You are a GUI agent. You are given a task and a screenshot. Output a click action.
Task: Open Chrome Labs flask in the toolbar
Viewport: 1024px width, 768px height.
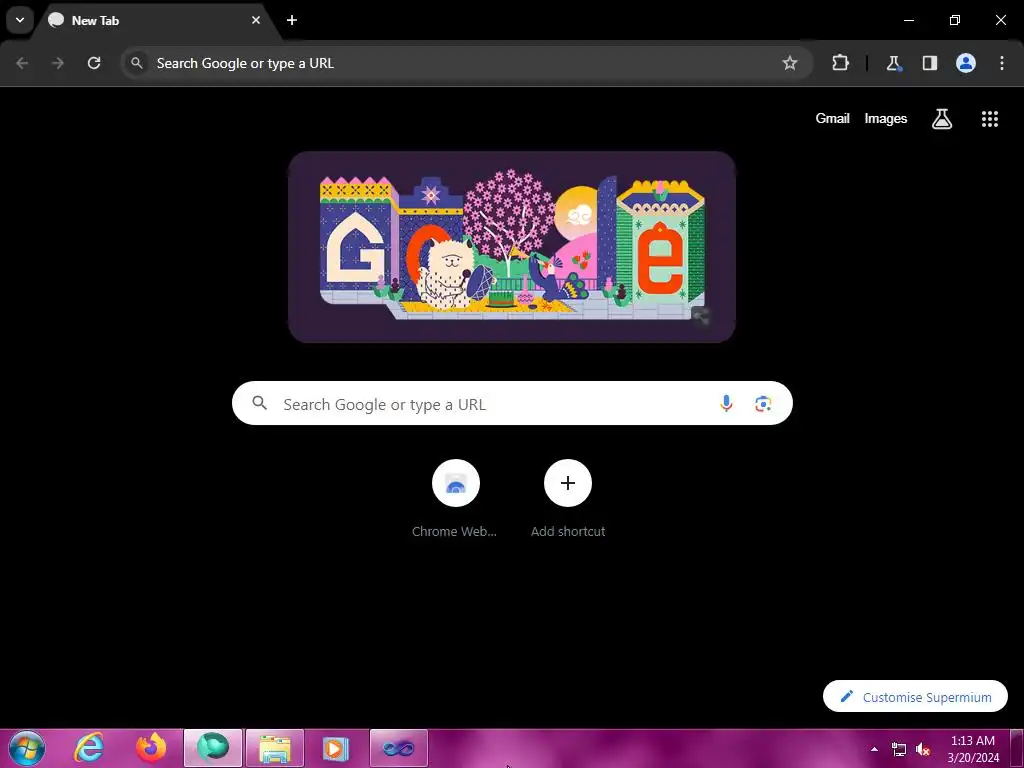pyautogui.click(x=893, y=63)
